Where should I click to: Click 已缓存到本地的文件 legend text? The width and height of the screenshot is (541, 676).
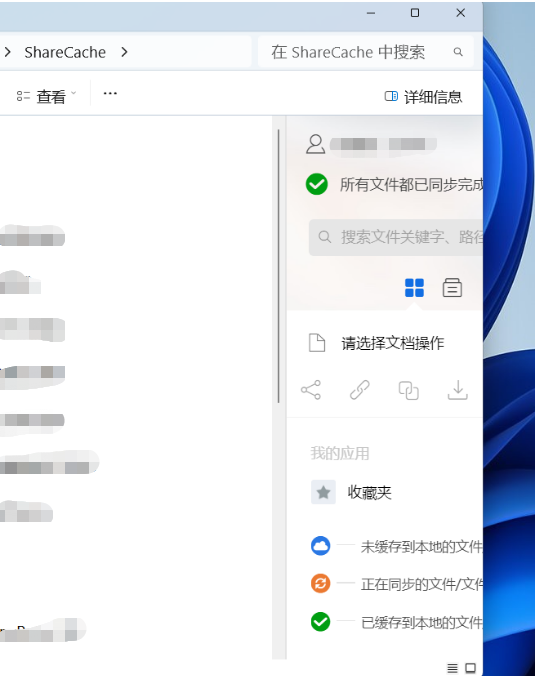click(422, 623)
